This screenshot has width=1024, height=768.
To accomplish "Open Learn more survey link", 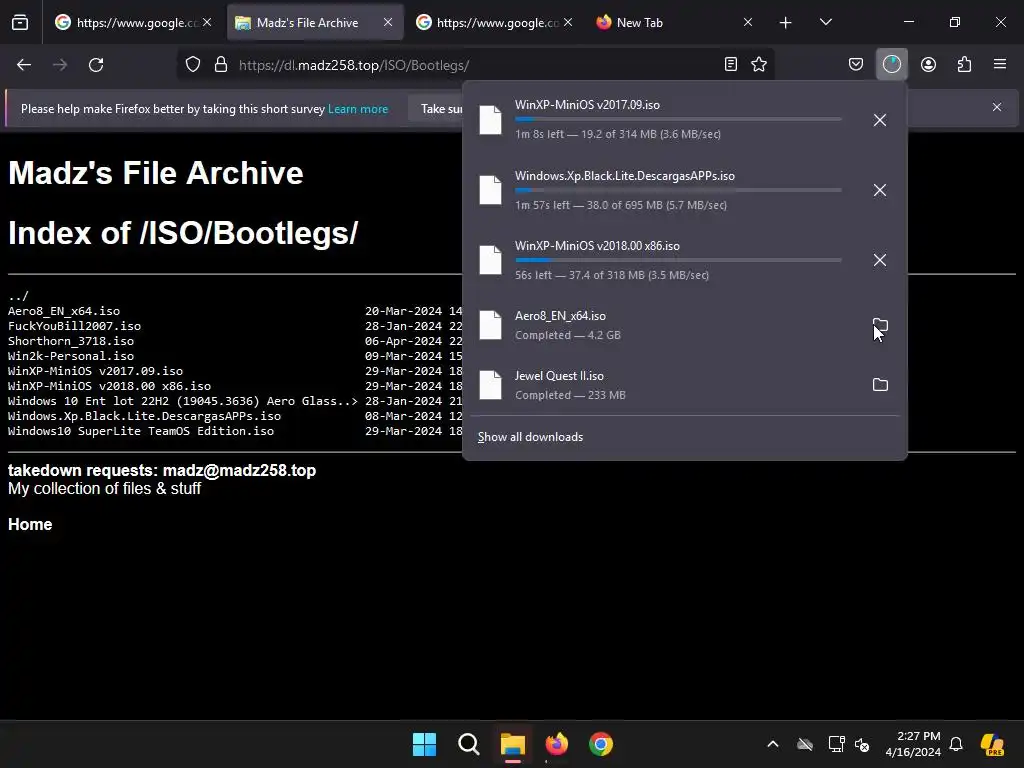I will [358, 109].
